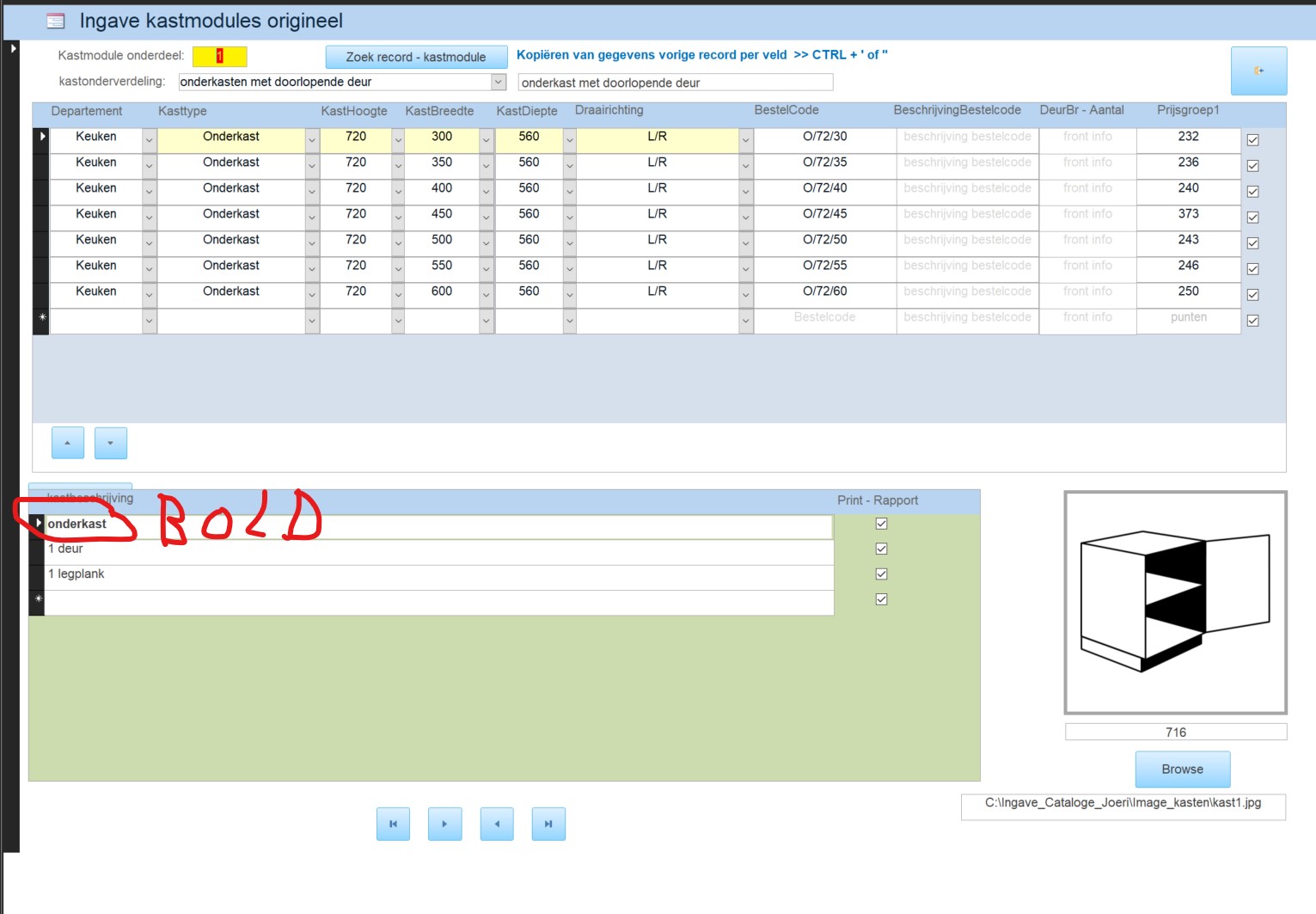Select the record selector beside the onderkast row

[38, 523]
